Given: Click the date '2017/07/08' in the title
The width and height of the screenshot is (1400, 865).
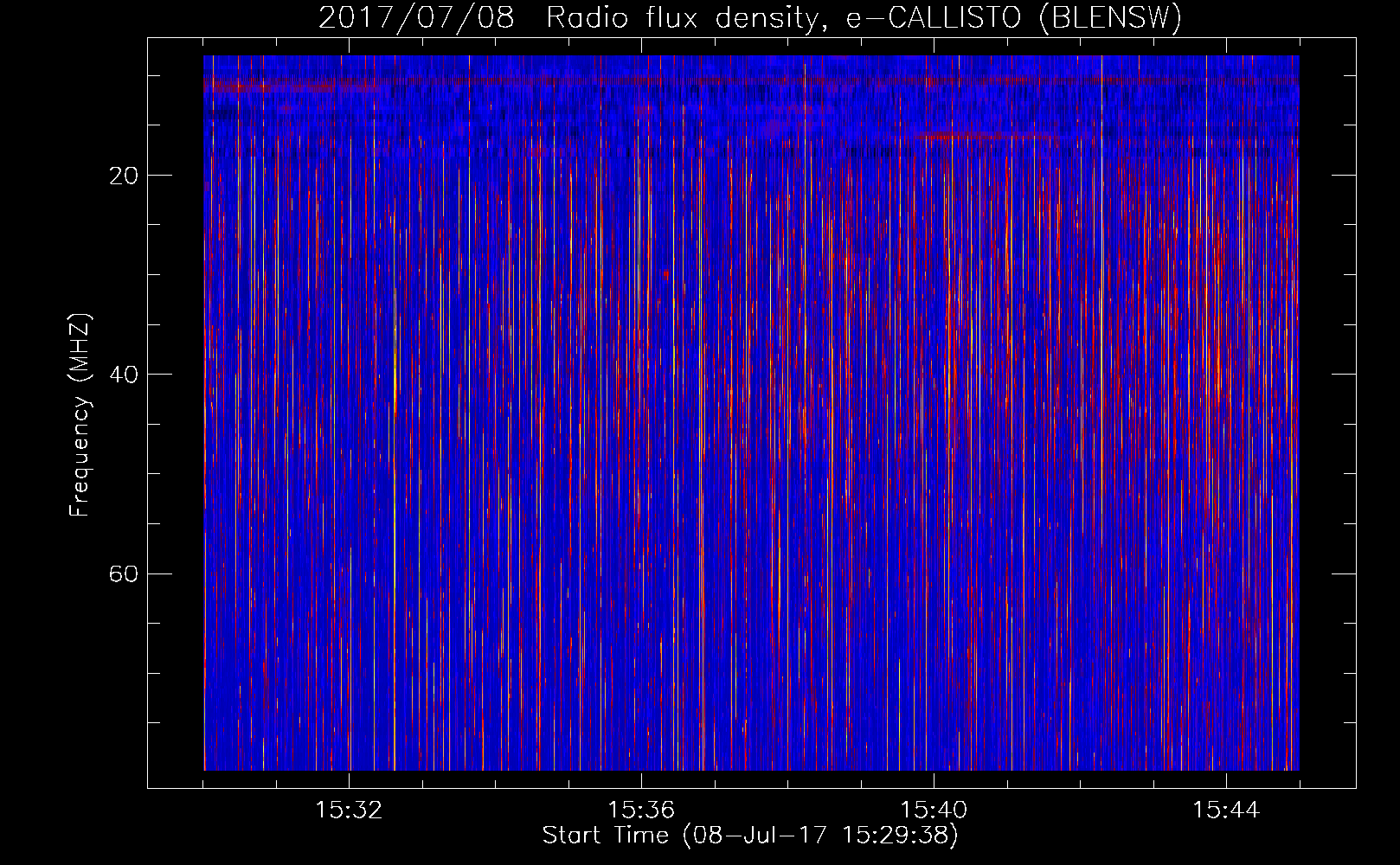Looking at the screenshot, I should pos(416,18).
